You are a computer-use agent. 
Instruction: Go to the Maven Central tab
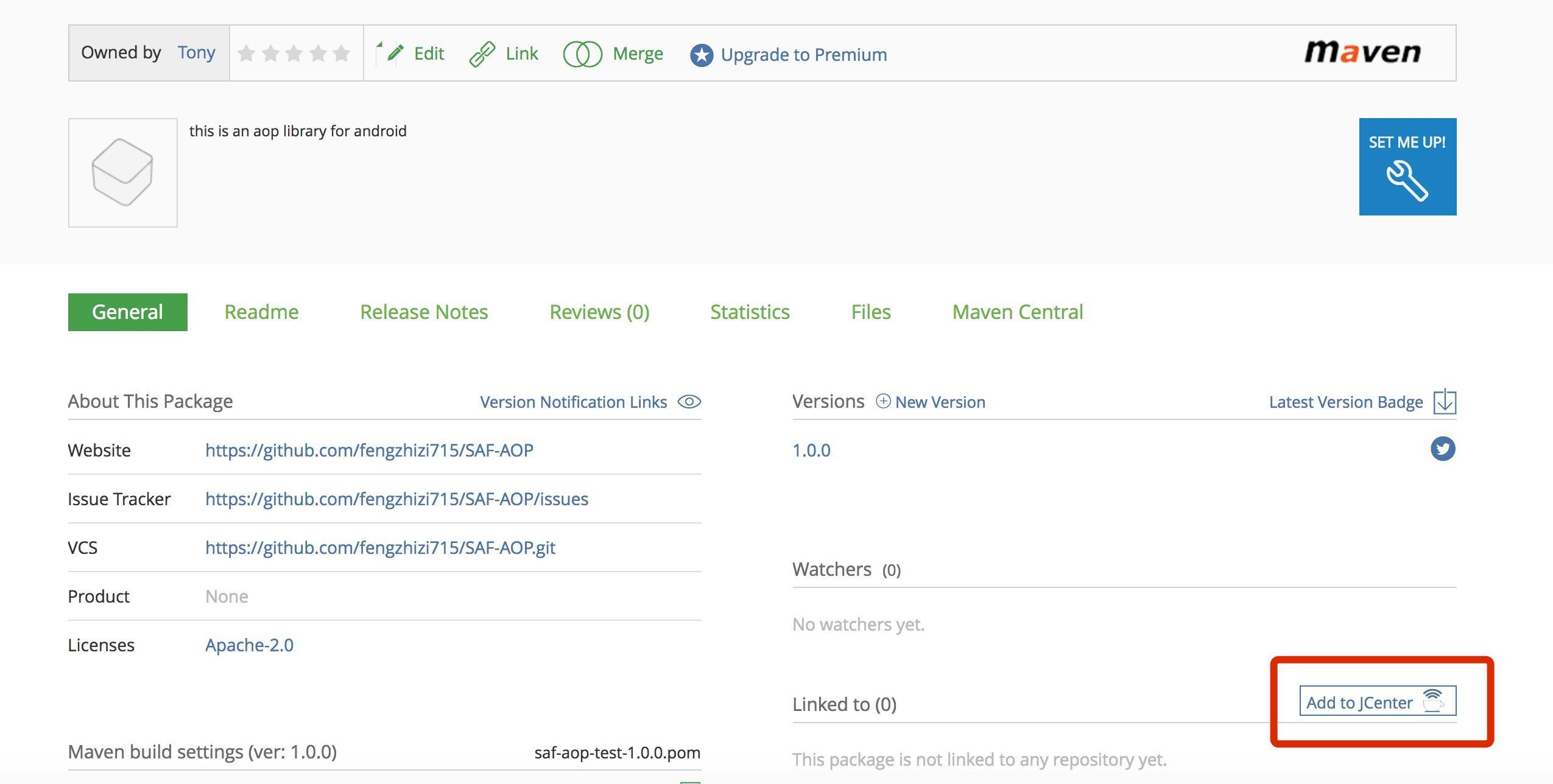pos(1017,312)
